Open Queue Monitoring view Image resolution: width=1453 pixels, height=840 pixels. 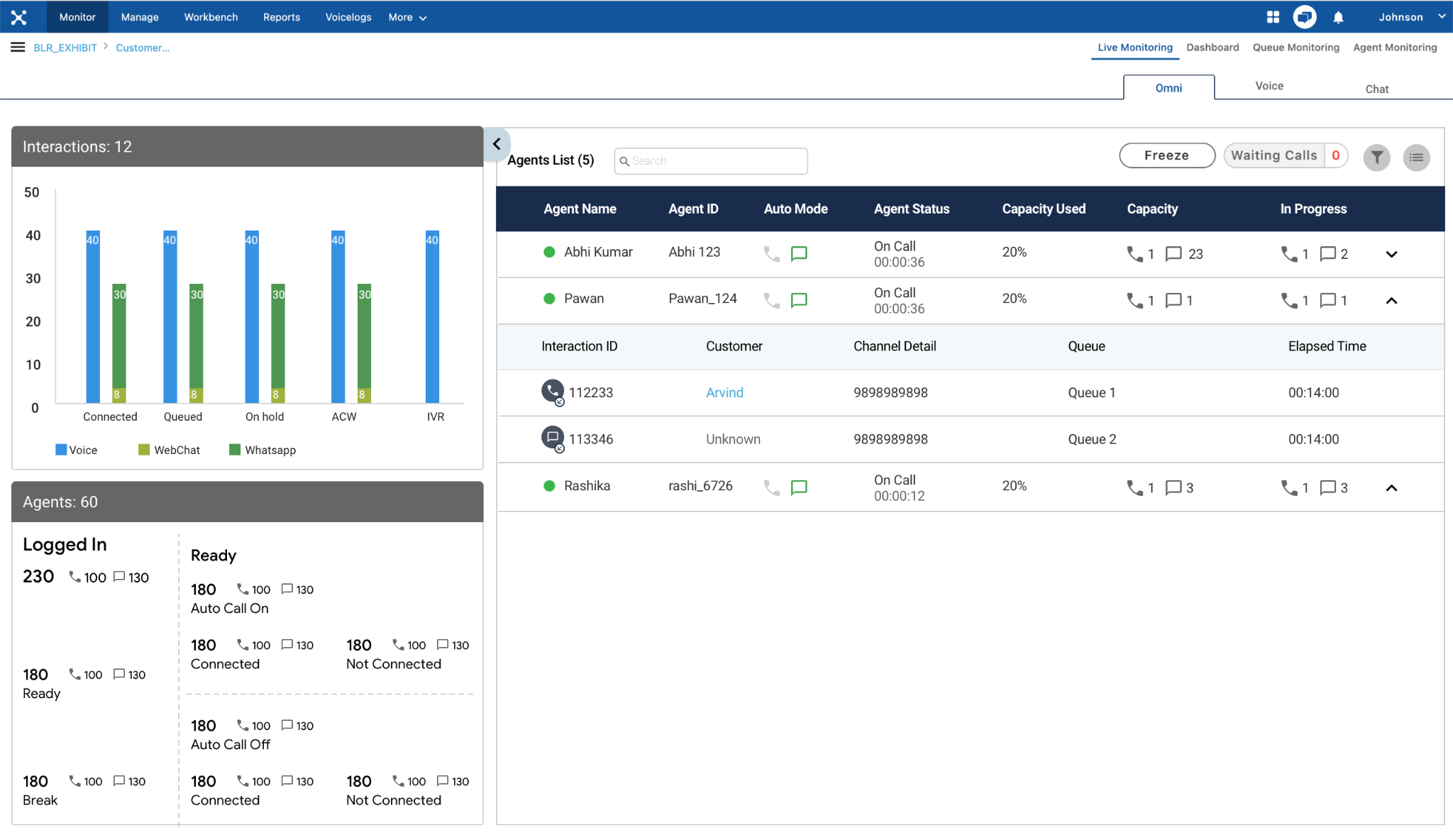(x=1295, y=48)
